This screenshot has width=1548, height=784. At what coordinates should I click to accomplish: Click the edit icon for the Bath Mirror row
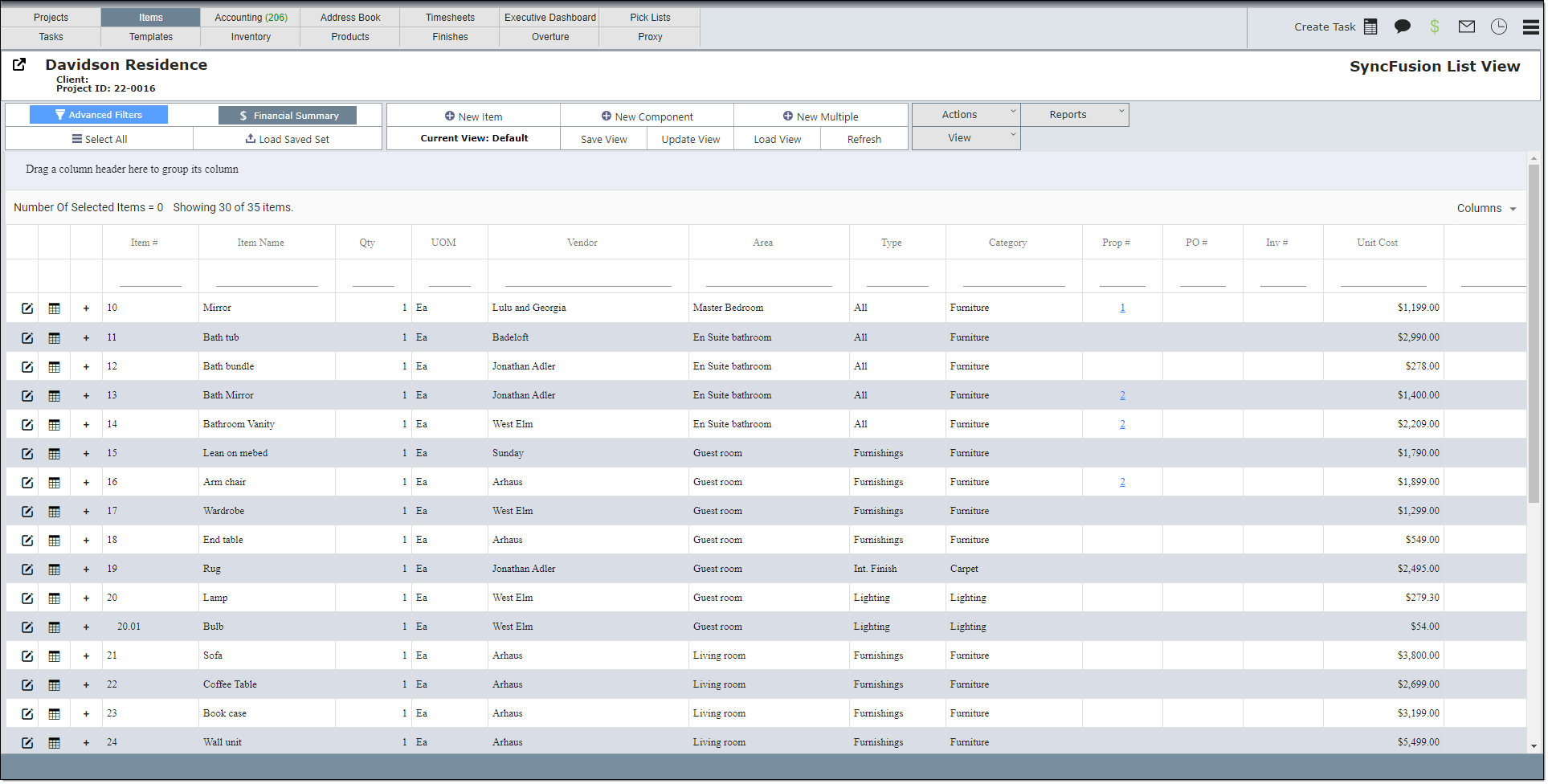[27, 396]
